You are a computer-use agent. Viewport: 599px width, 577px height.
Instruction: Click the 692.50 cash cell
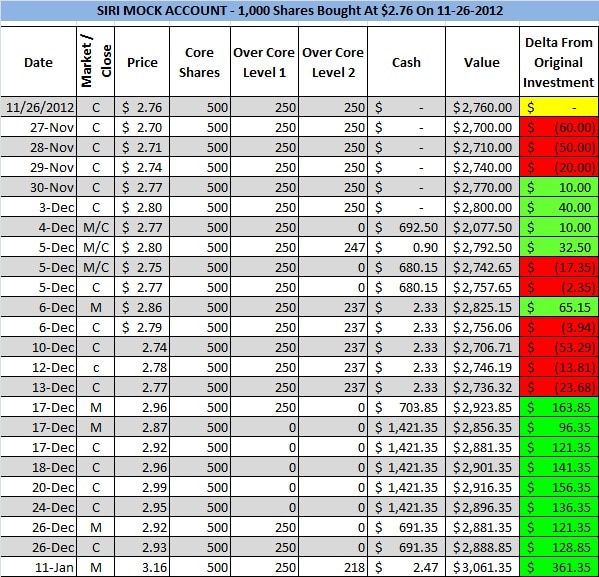406,227
